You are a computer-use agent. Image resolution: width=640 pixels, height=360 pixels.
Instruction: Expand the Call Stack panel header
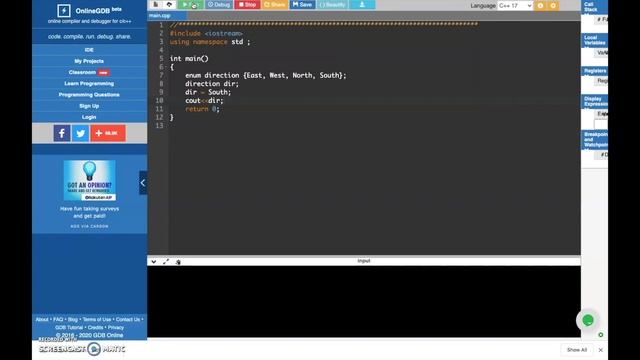[x=595, y=7]
